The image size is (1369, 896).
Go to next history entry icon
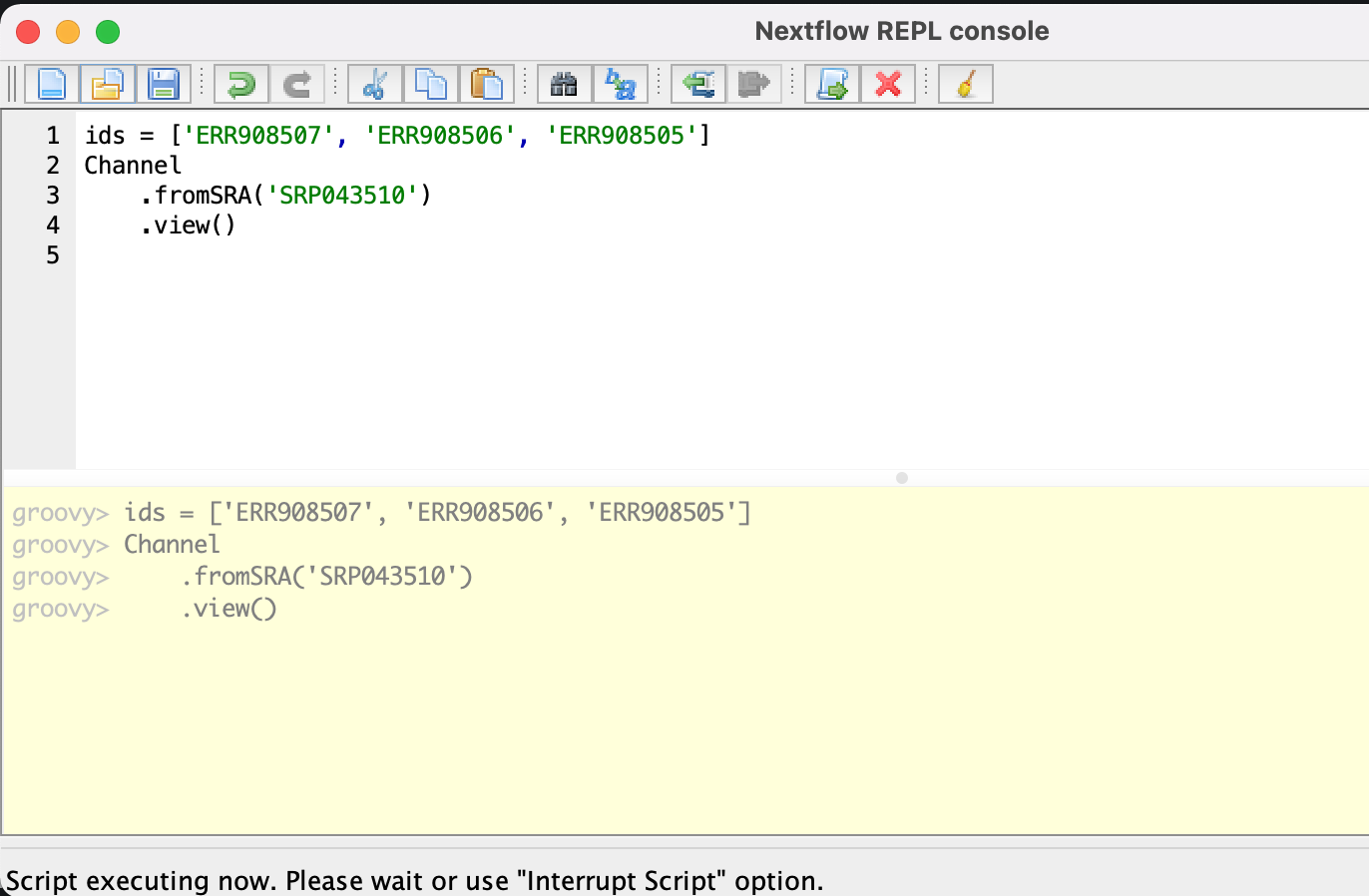(x=753, y=84)
